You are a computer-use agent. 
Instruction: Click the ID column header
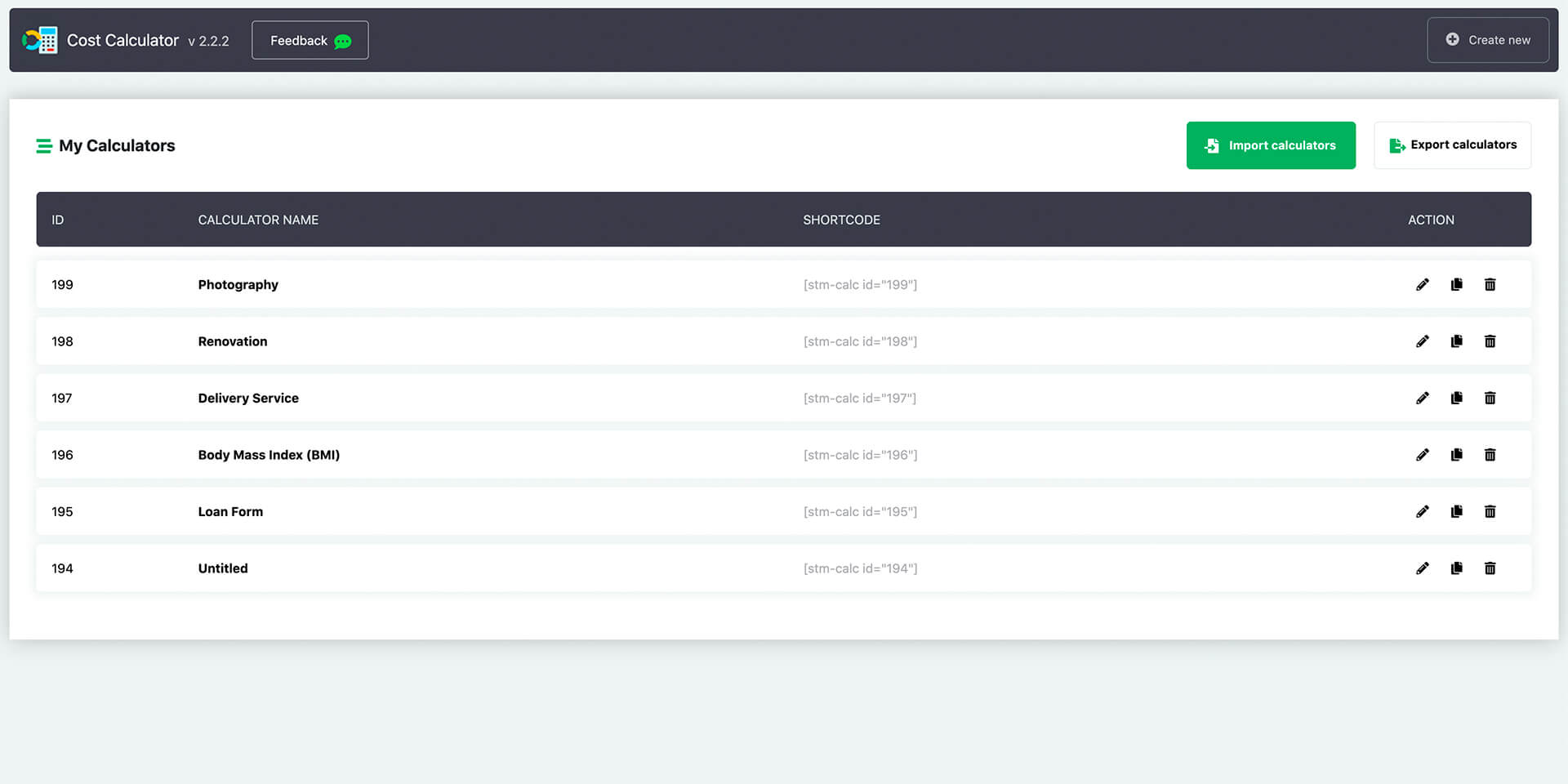(x=57, y=219)
